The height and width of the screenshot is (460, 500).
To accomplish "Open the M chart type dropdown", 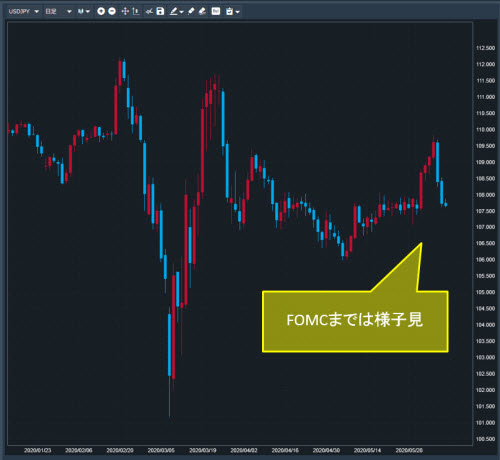I will 84,11.
